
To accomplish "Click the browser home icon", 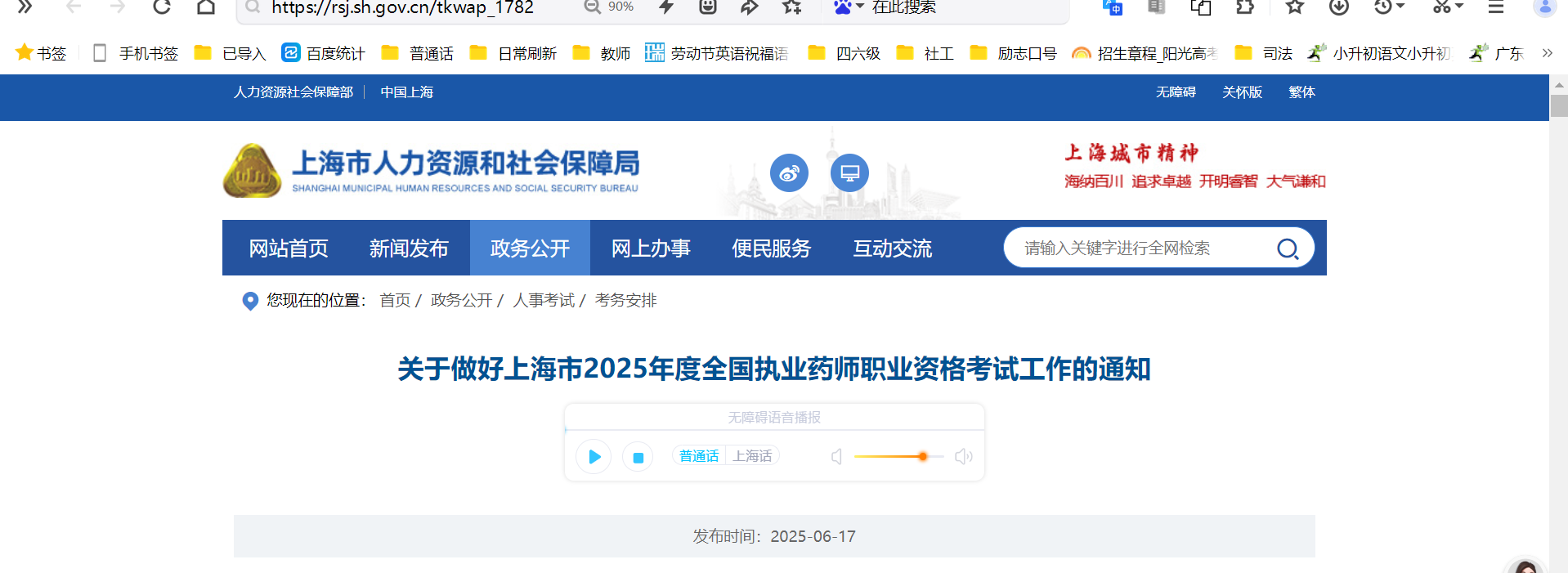I will [x=206, y=7].
